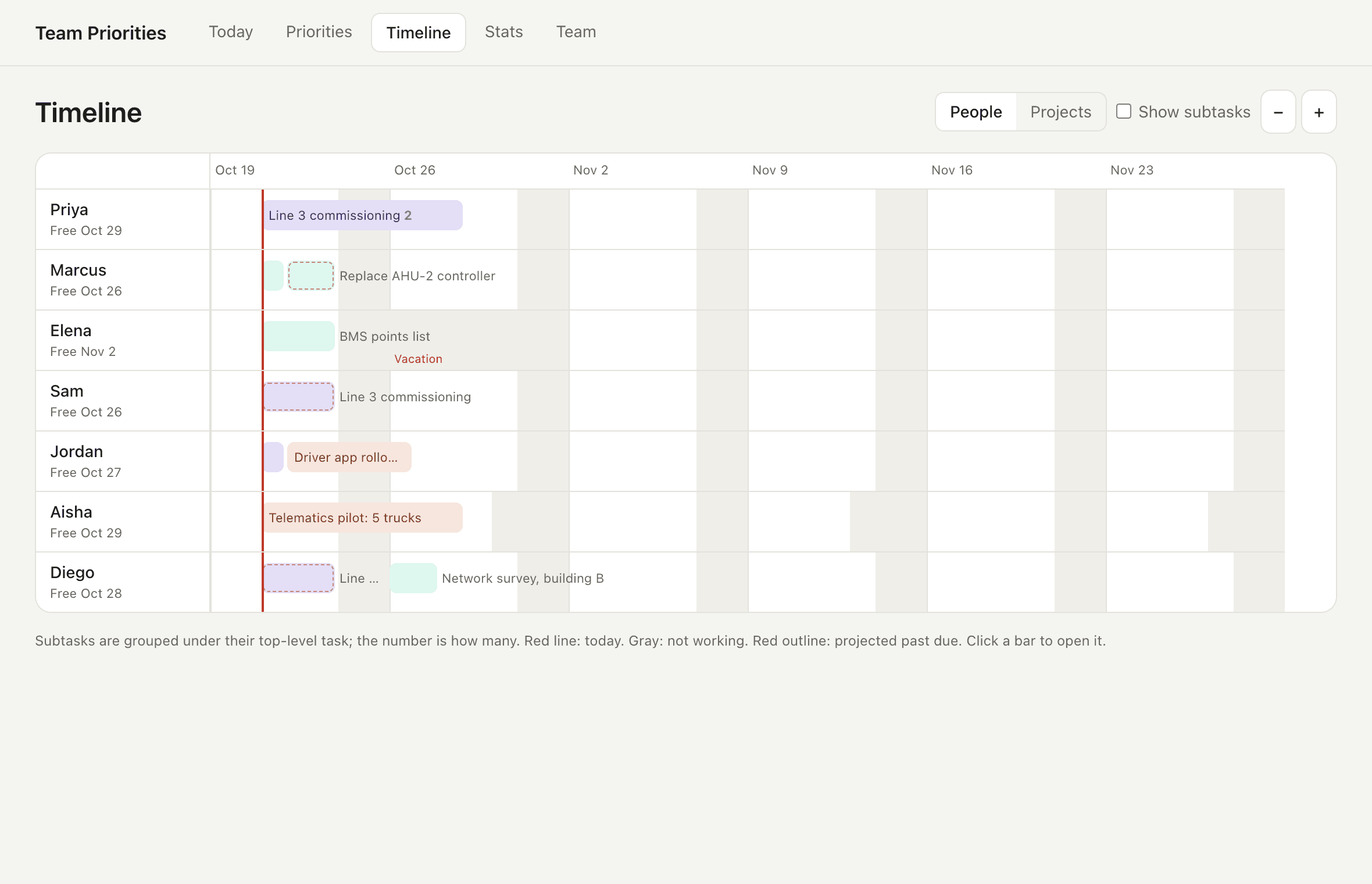Screen dimensions: 1372x884
Task: Click the BMS points list label
Action: pos(385,336)
